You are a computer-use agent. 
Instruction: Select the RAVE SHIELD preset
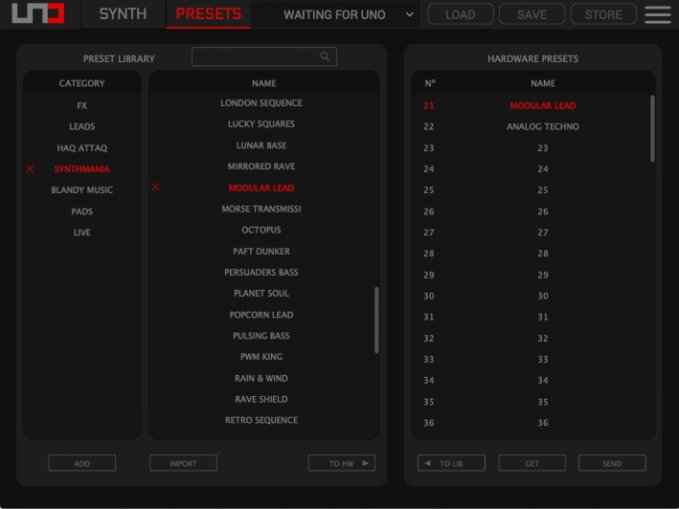[x=261, y=399]
